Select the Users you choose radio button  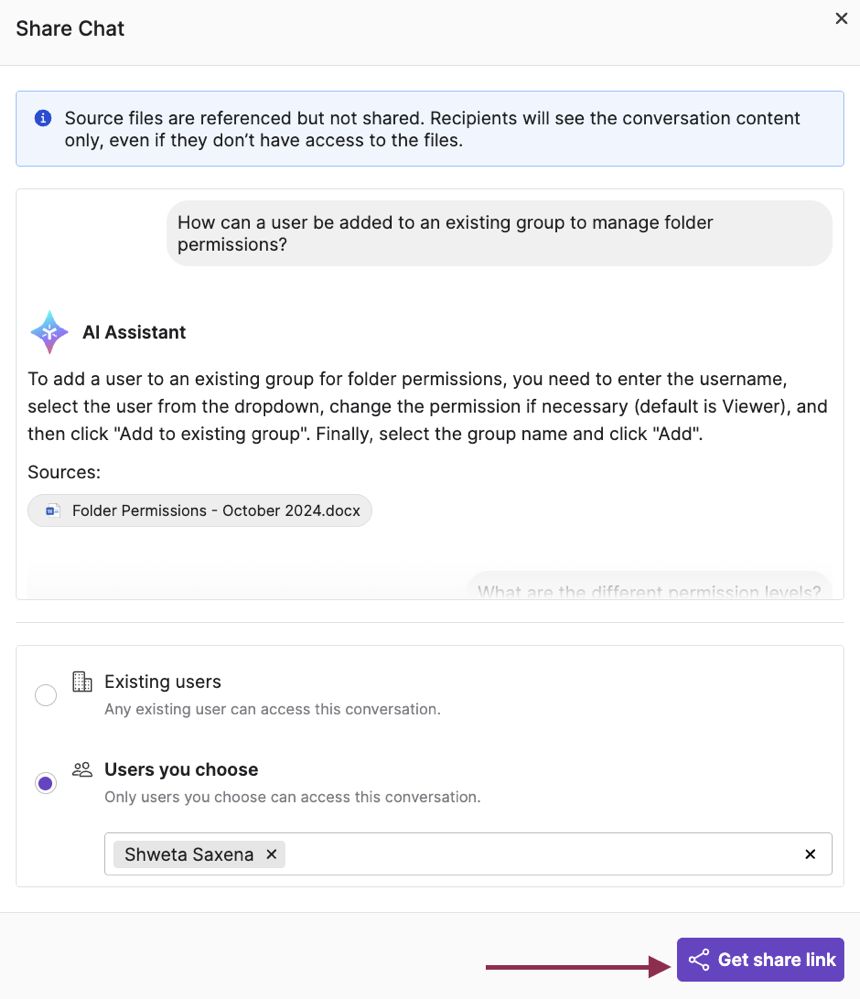[45, 783]
